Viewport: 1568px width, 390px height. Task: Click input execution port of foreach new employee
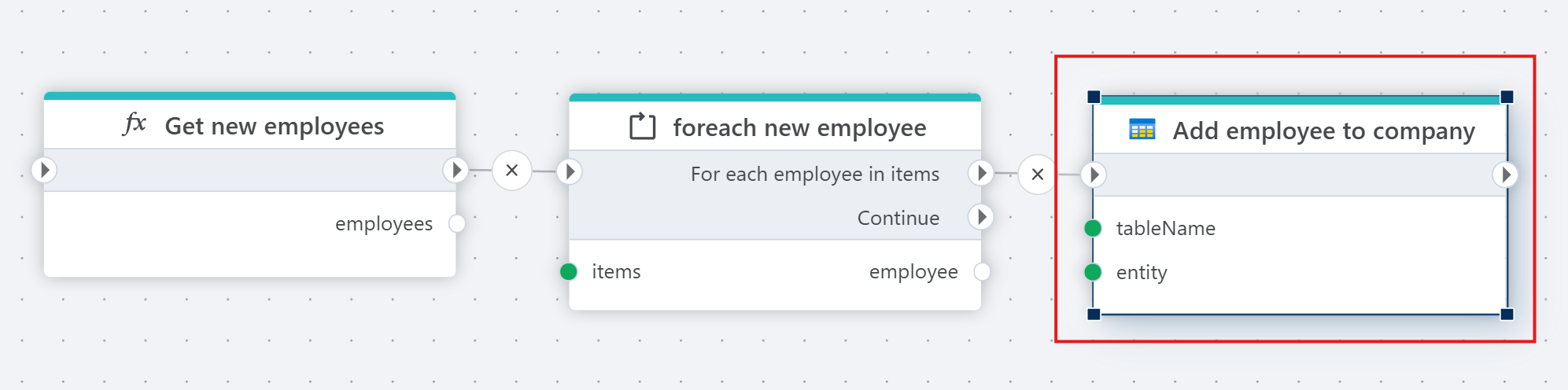click(x=570, y=171)
